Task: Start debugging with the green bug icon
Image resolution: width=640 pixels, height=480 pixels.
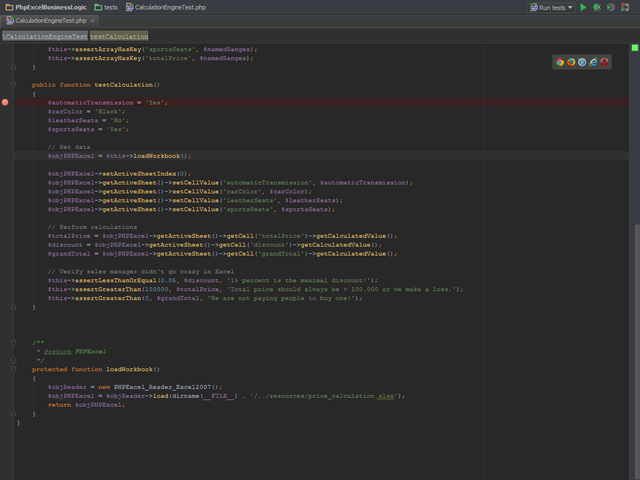Action: 597,7
